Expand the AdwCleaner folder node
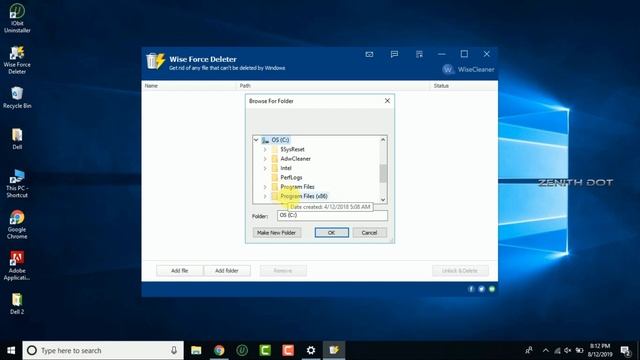640x360 pixels. tap(265, 159)
